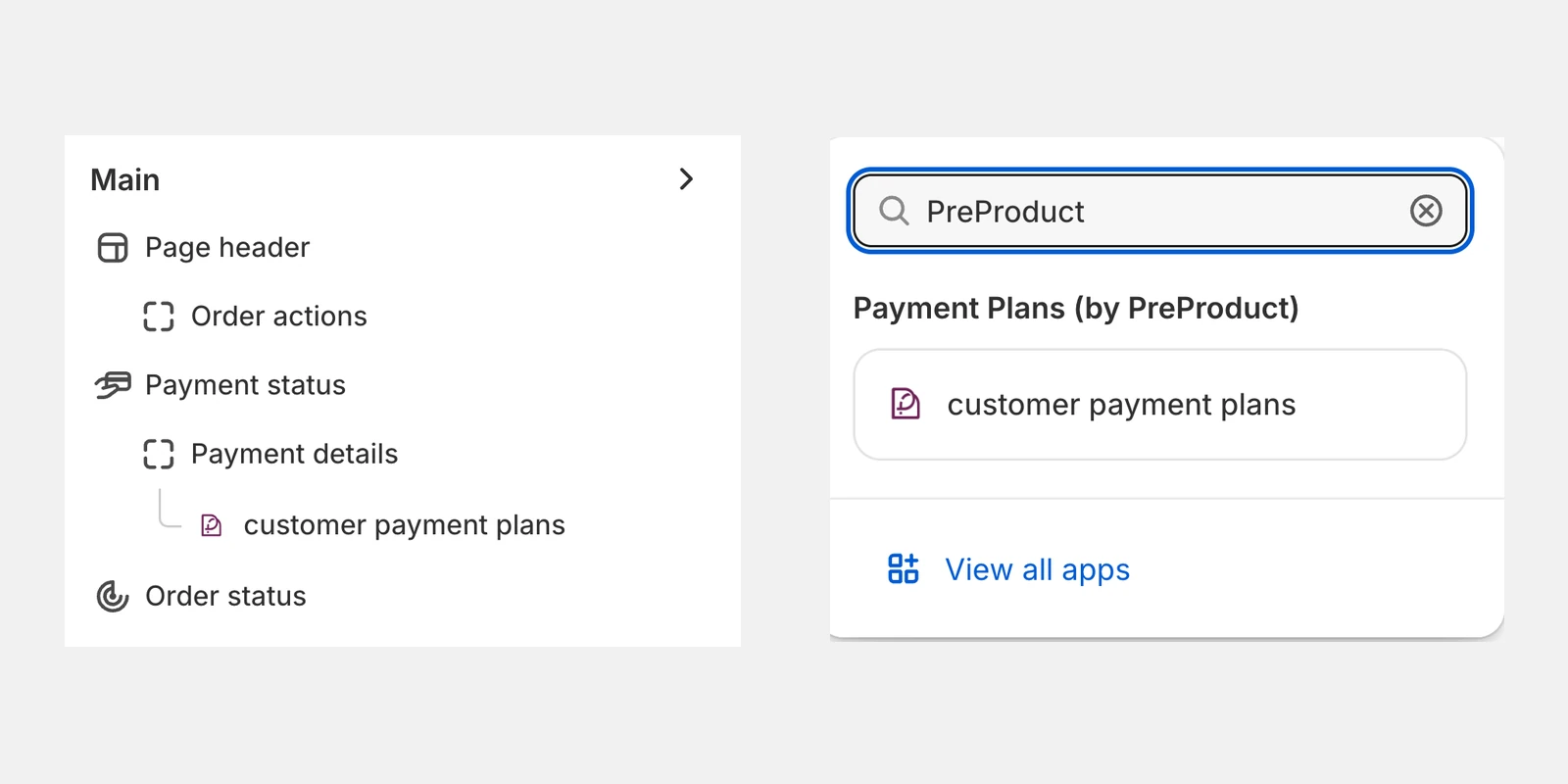This screenshot has width=1568, height=784.
Task: Click the customer payment plans icon in the sidebar tree
Action: point(212,525)
